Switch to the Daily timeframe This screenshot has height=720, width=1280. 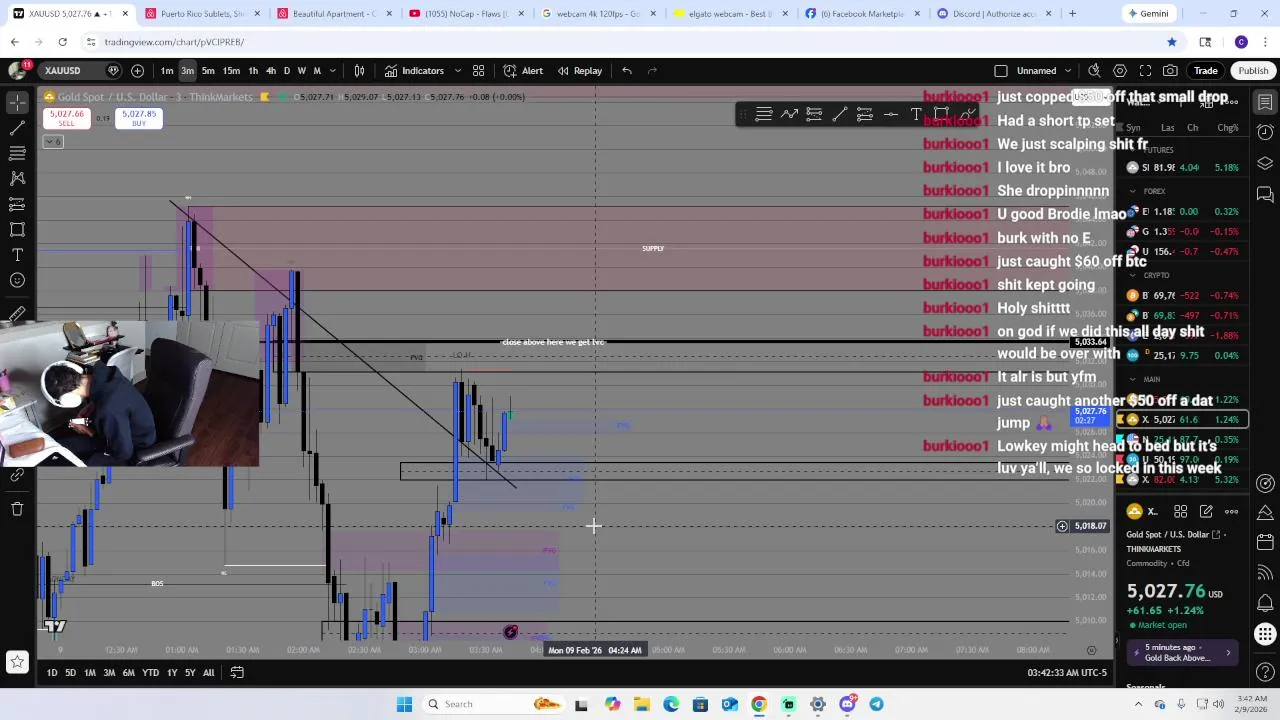[x=286, y=71]
